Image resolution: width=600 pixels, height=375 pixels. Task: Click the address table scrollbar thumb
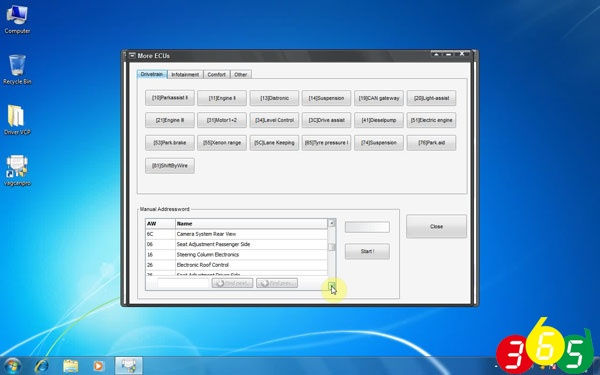(332, 247)
